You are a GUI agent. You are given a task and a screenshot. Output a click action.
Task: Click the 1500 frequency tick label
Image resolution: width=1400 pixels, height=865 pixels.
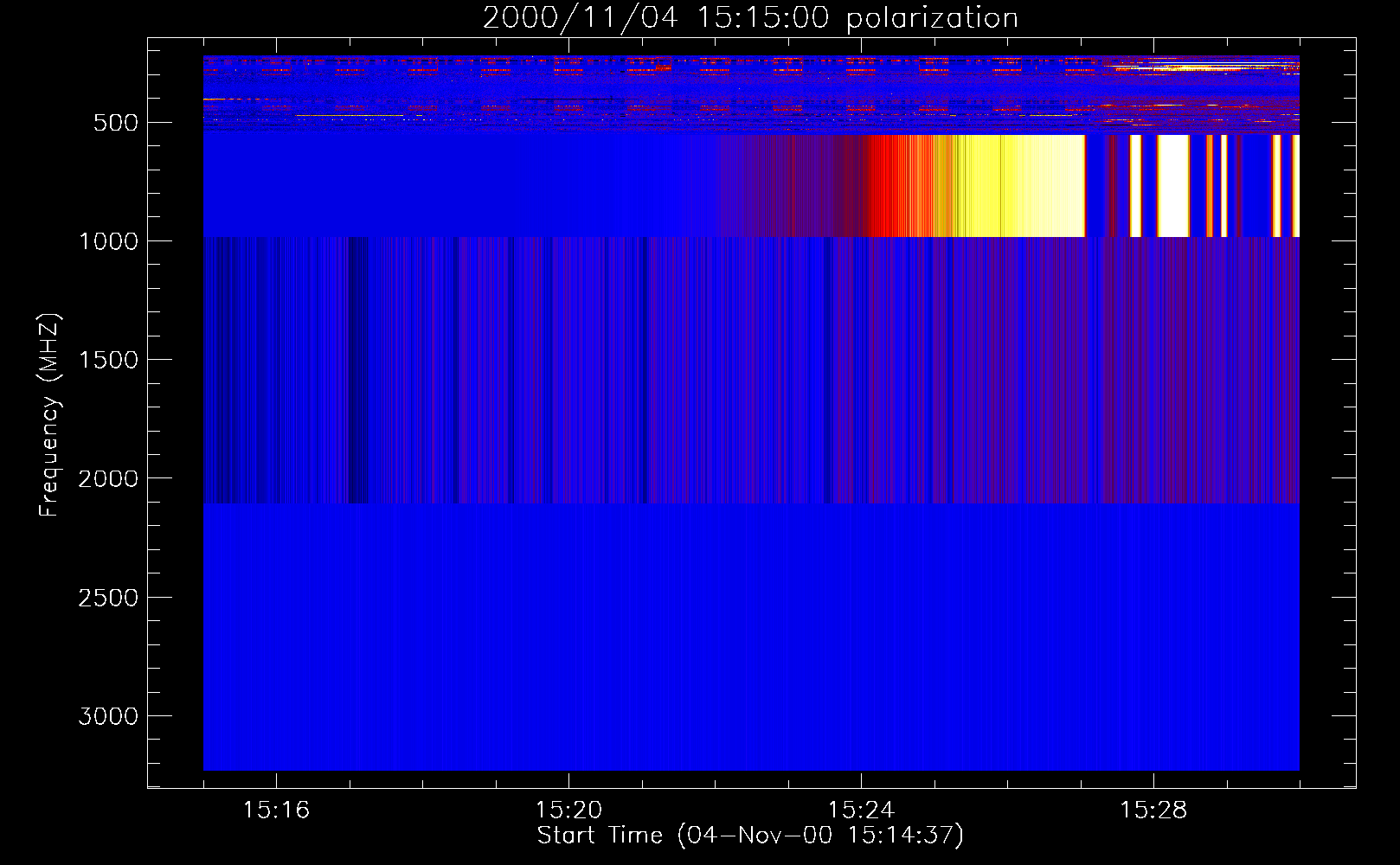[108, 360]
